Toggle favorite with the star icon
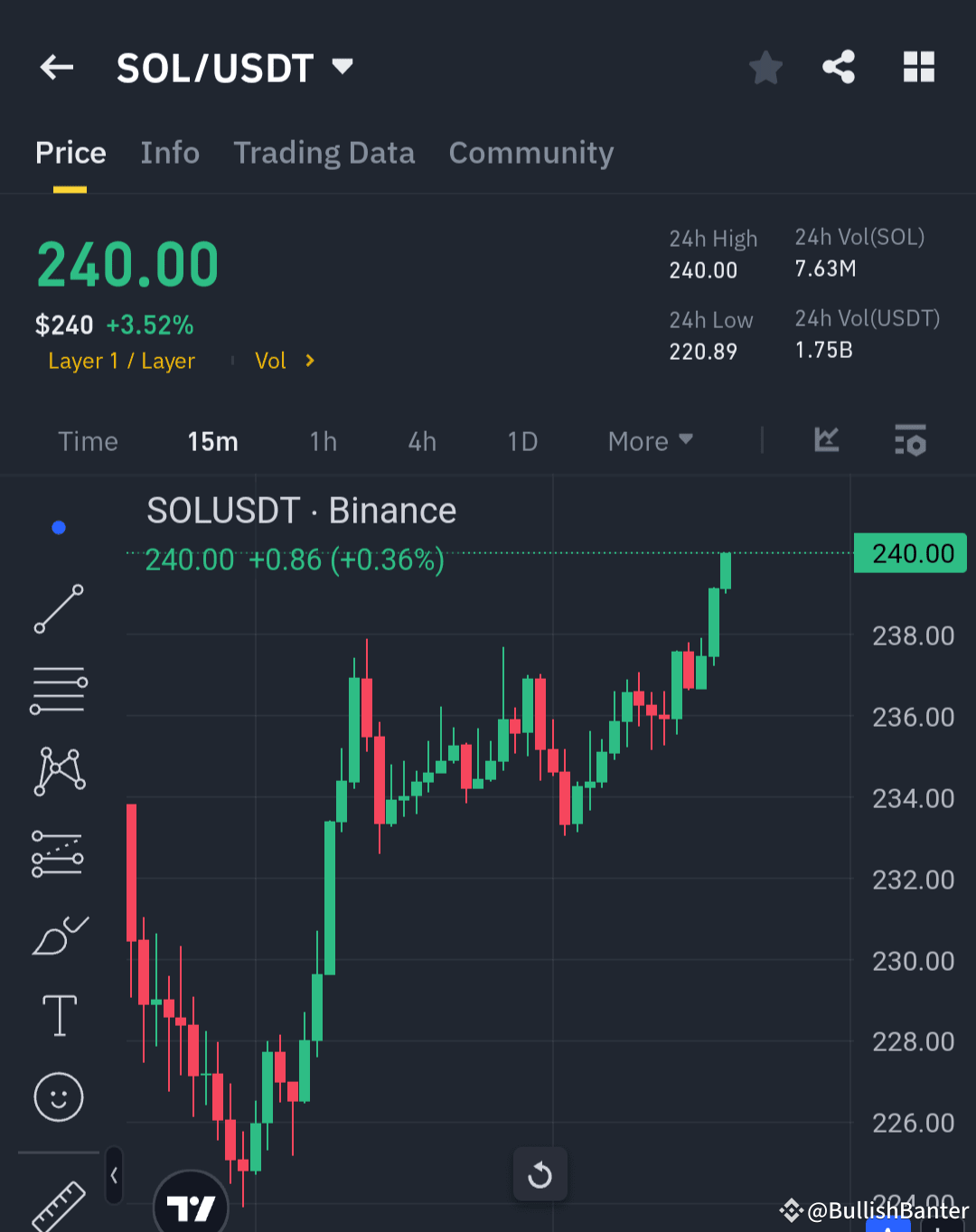The height and width of the screenshot is (1232, 976). [x=765, y=67]
